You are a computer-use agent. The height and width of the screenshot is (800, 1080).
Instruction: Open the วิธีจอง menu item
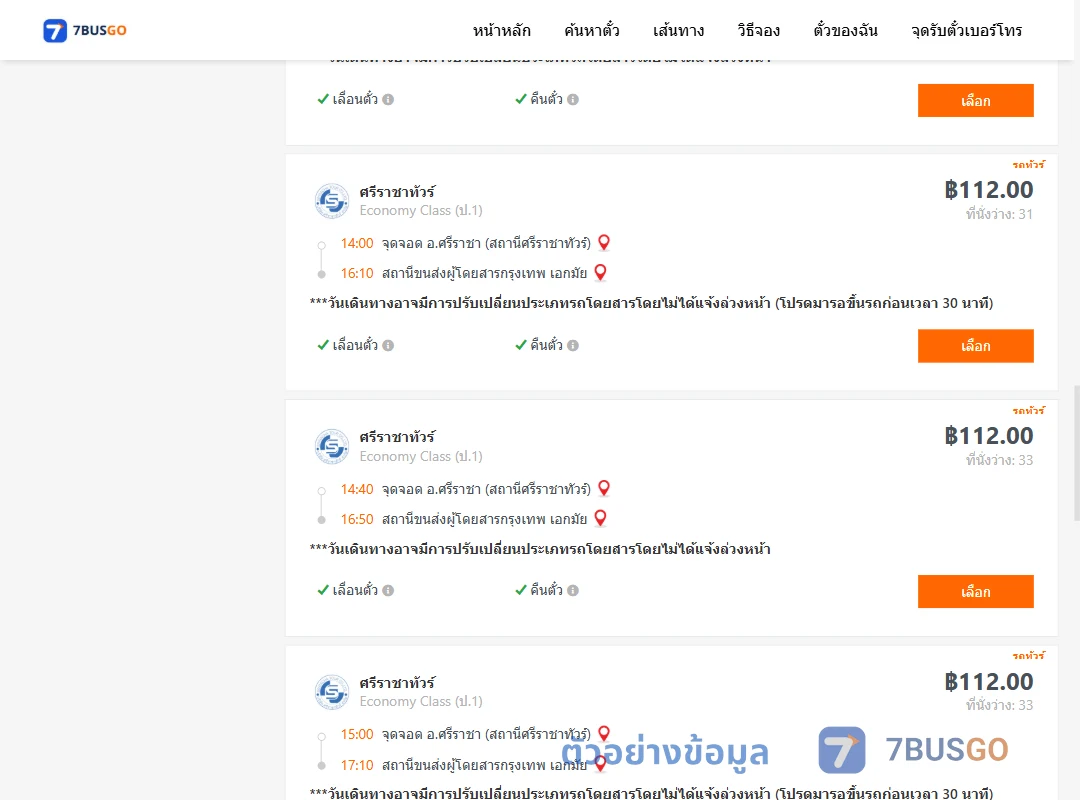click(x=758, y=30)
